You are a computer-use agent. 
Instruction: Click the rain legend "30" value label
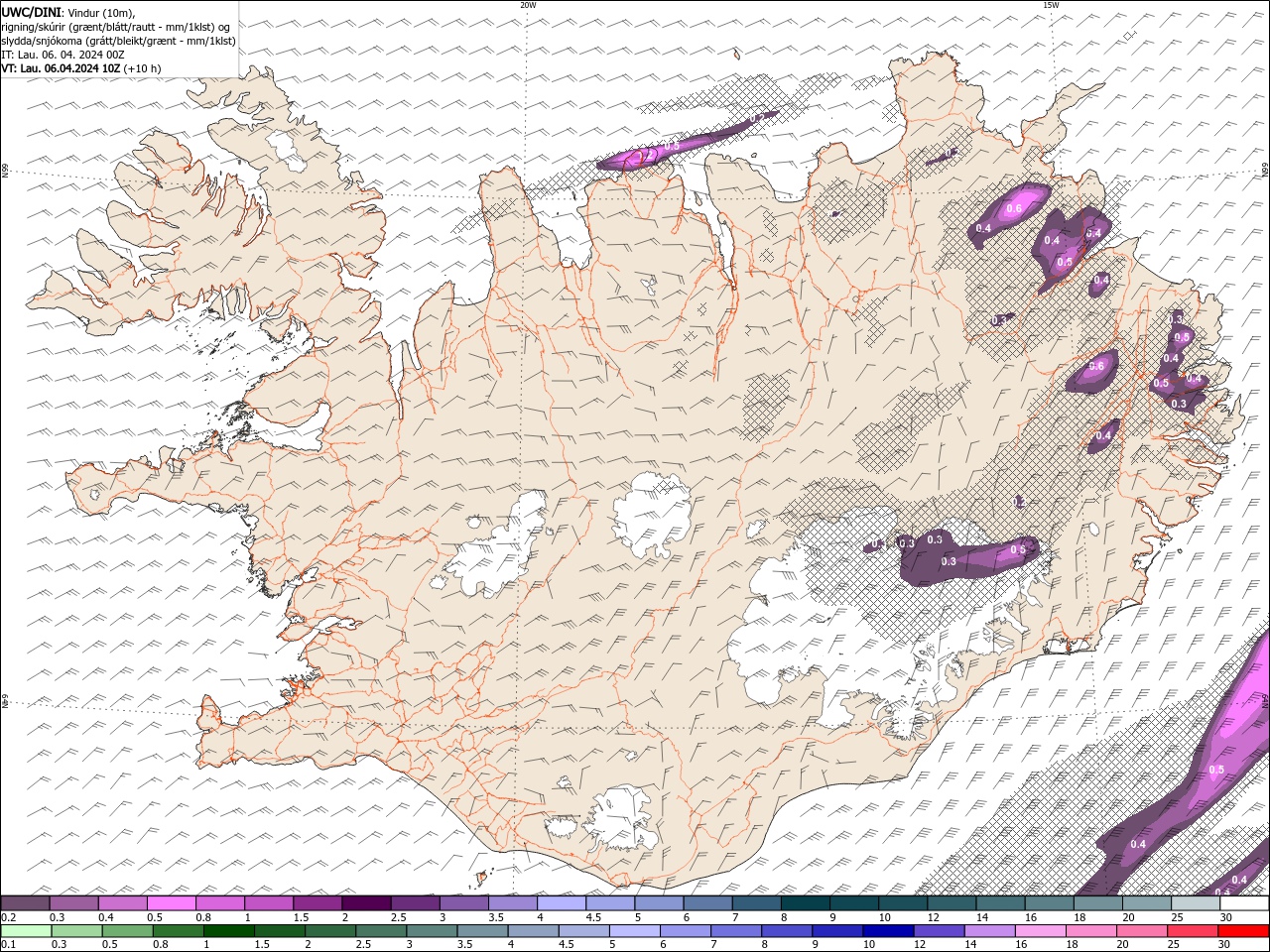pyautogui.click(x=1223, y=944)
